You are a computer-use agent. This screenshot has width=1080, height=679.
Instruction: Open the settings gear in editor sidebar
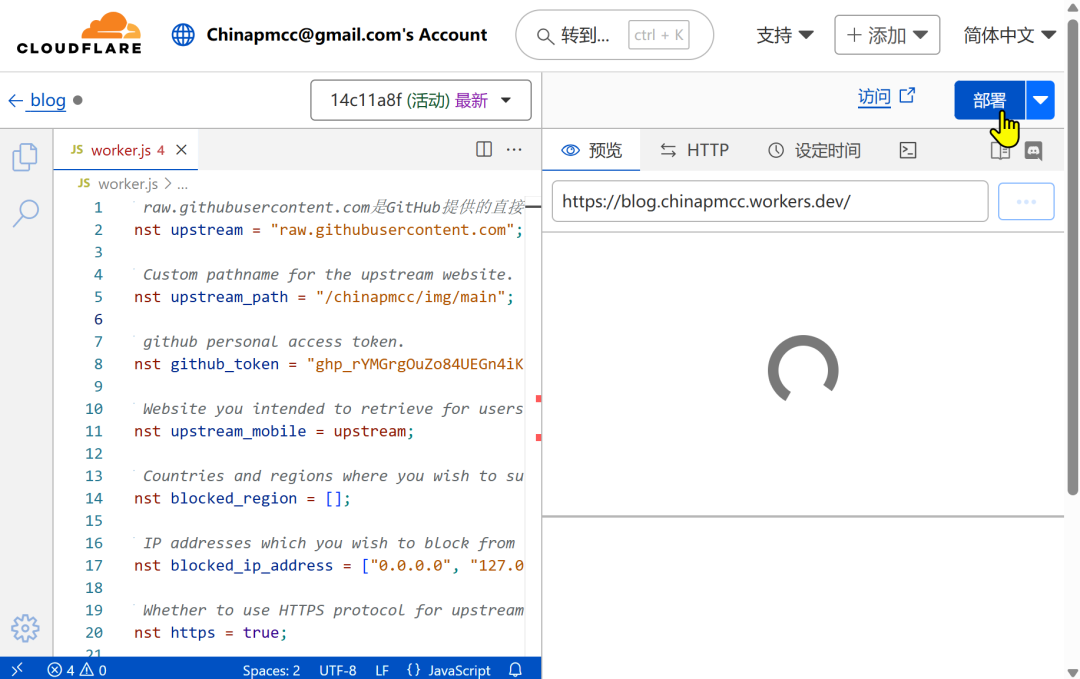point(25,628)
